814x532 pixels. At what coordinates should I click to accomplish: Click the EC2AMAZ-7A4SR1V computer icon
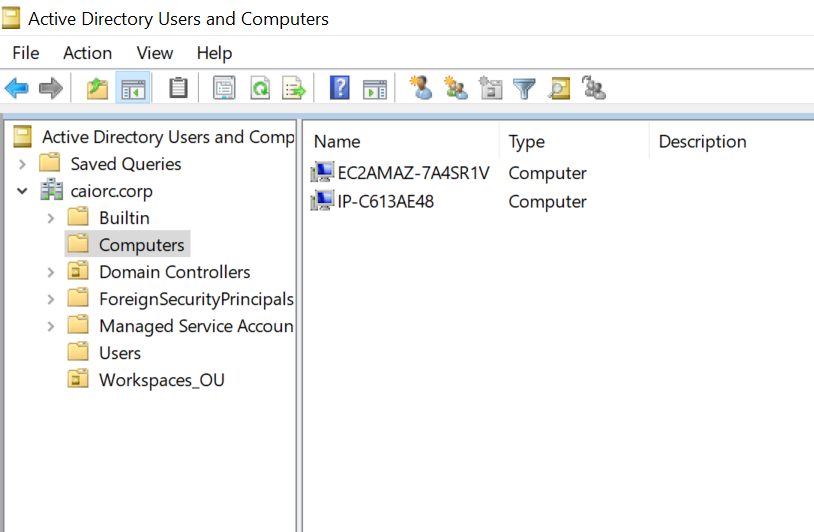322,172
